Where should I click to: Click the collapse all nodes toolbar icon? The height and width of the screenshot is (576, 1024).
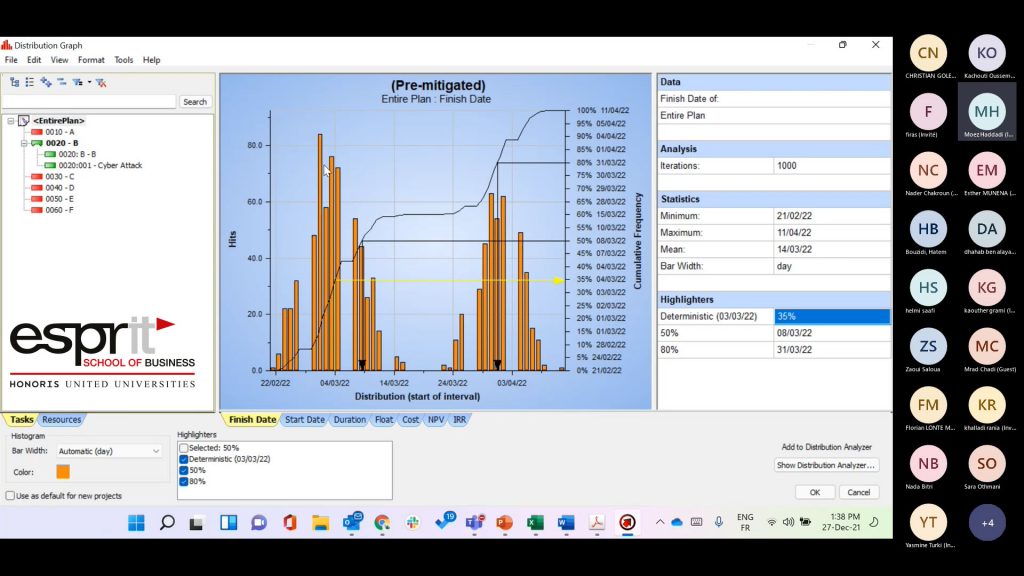click(62, 82)
